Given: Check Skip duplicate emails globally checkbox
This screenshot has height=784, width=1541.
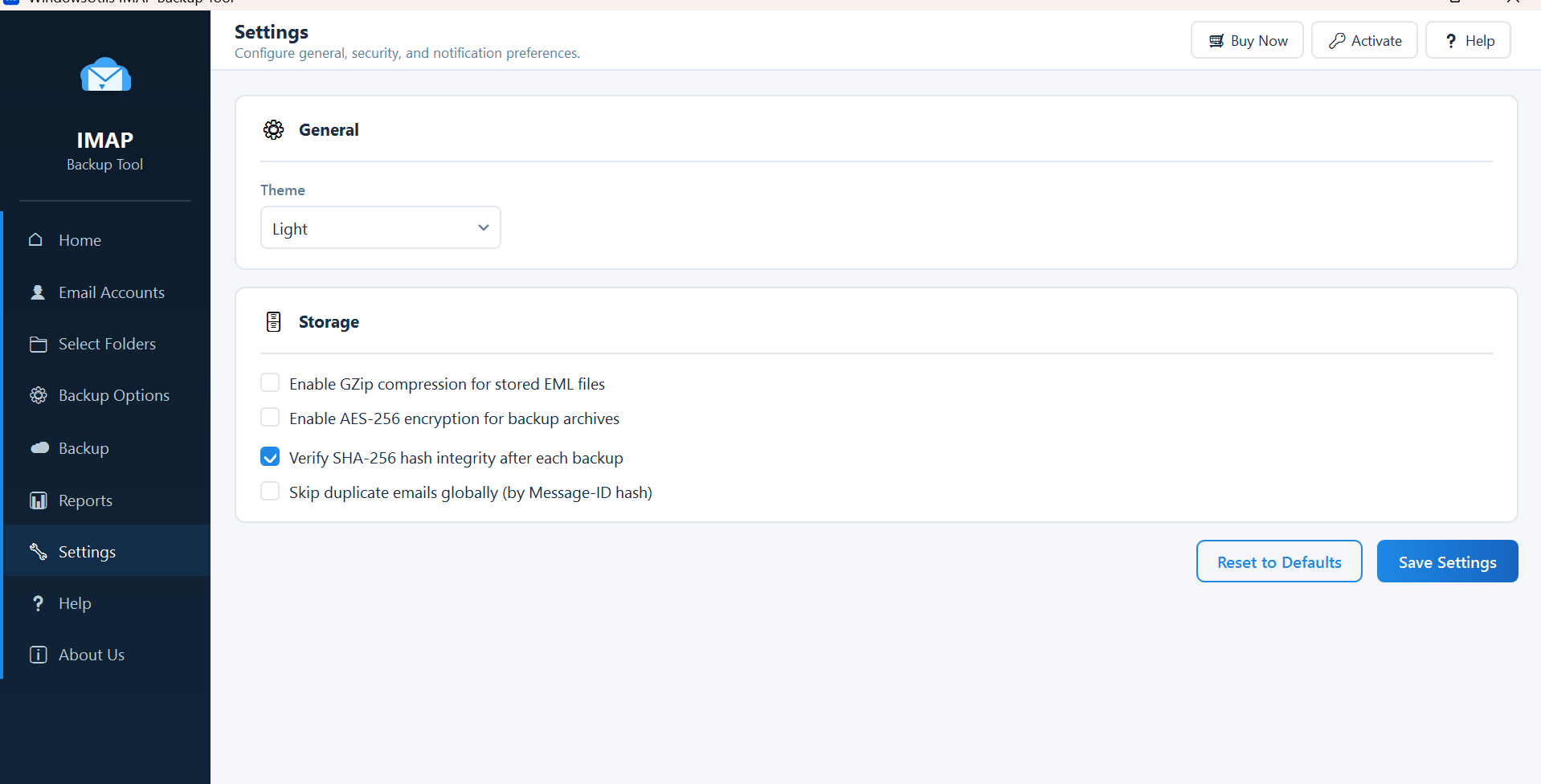Looking at the screenshot, I should pyautogui.click(x=270, y=491).
